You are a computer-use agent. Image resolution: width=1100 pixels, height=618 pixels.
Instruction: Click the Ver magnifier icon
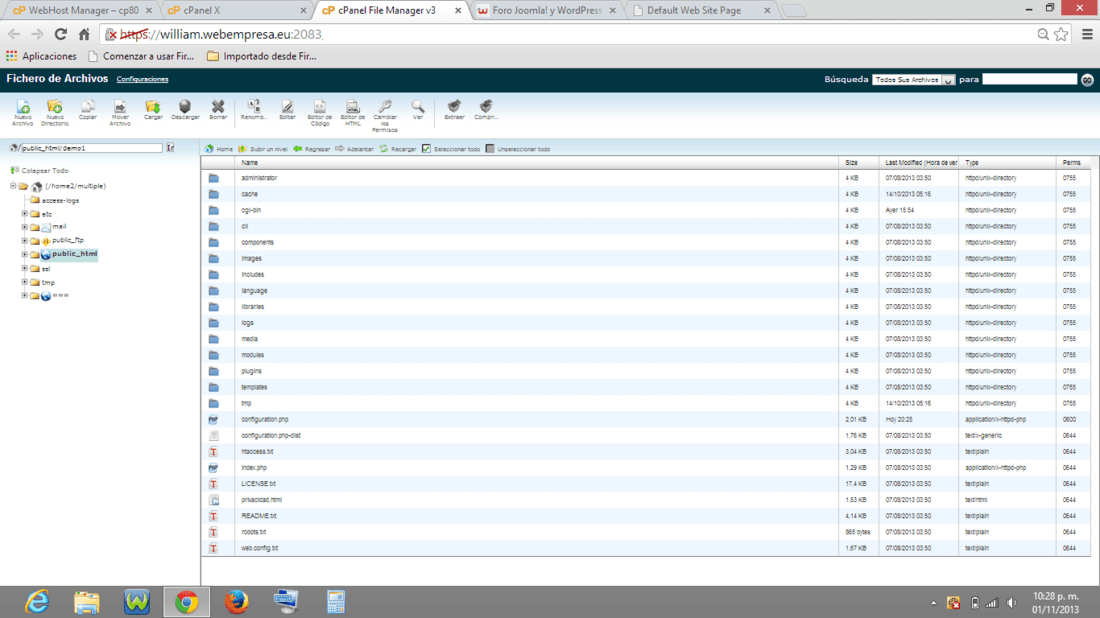(418, 109)
